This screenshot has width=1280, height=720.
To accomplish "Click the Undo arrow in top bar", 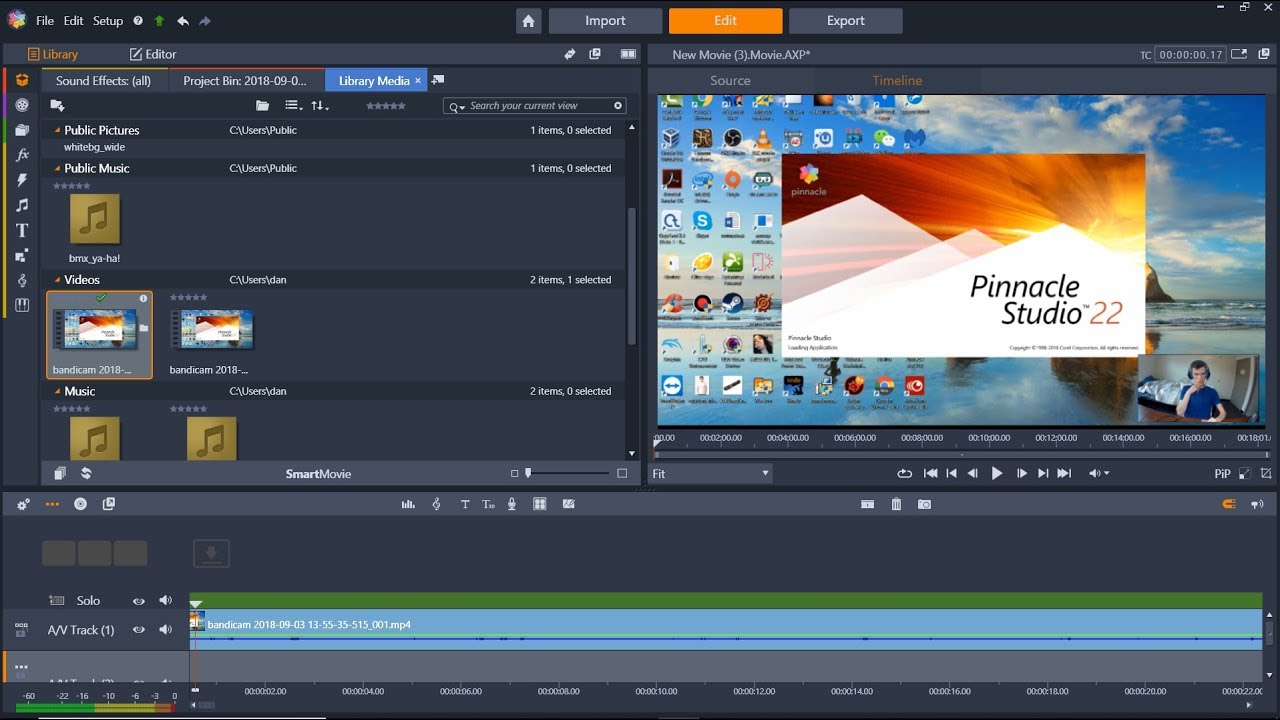I will [x=182, y=20].
